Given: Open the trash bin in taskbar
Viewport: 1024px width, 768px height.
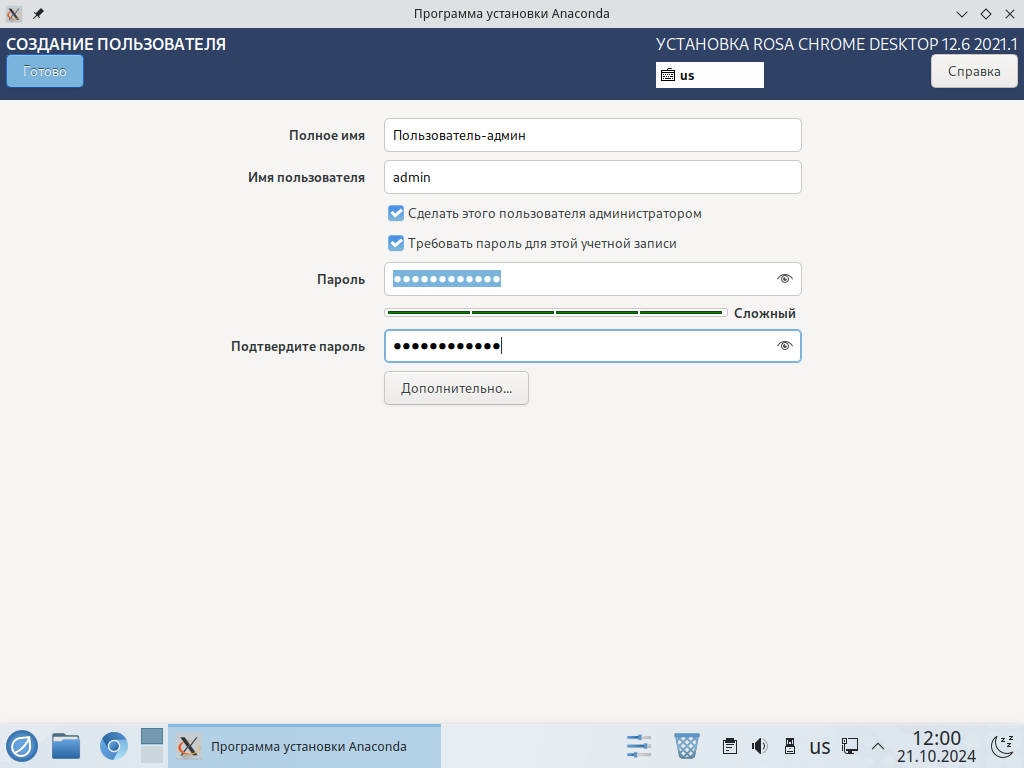Looking at the screenshot, I should (687, 746).
